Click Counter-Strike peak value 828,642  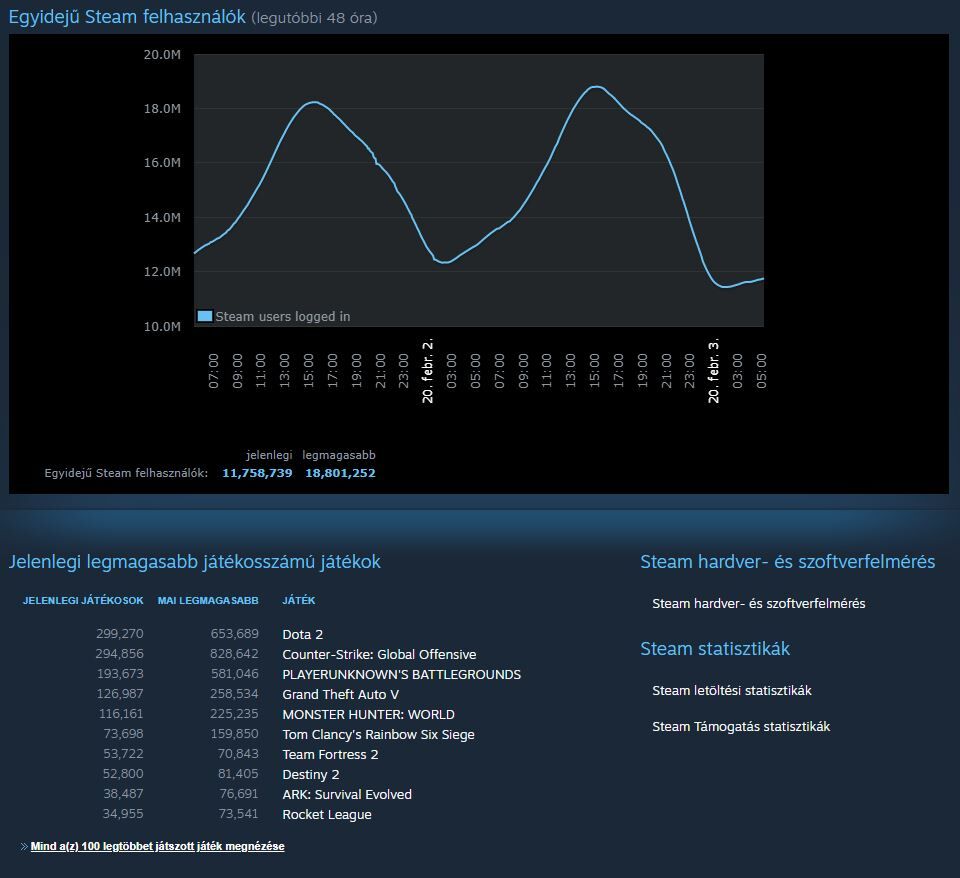tap(234, 654)
